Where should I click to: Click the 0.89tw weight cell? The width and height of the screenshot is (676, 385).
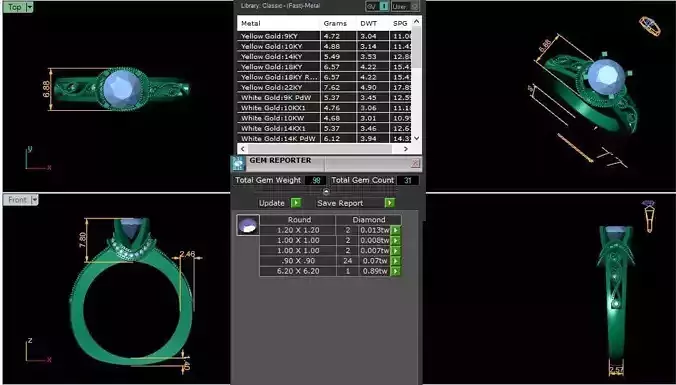tap(375, 271)
